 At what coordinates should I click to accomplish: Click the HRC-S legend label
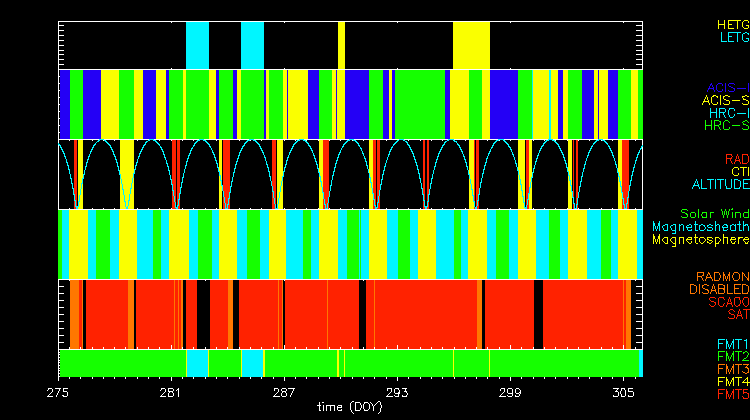[x=726, y=127]
